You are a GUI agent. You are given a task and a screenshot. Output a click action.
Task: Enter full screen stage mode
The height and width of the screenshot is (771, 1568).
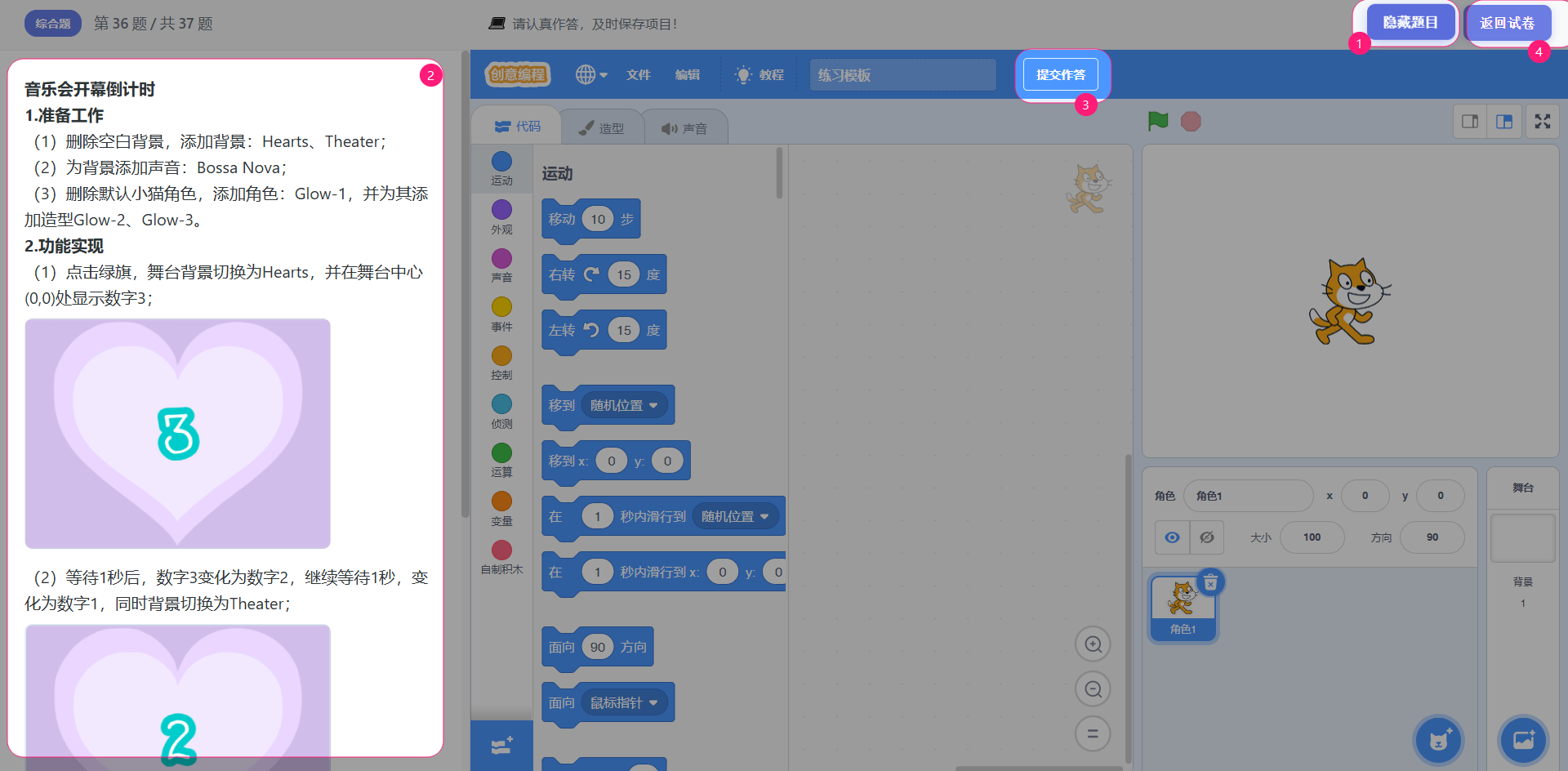point(1542,122)
